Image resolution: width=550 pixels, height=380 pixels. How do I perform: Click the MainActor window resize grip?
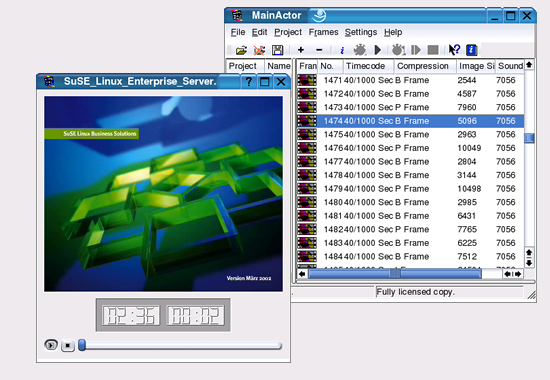click(532, 296)
